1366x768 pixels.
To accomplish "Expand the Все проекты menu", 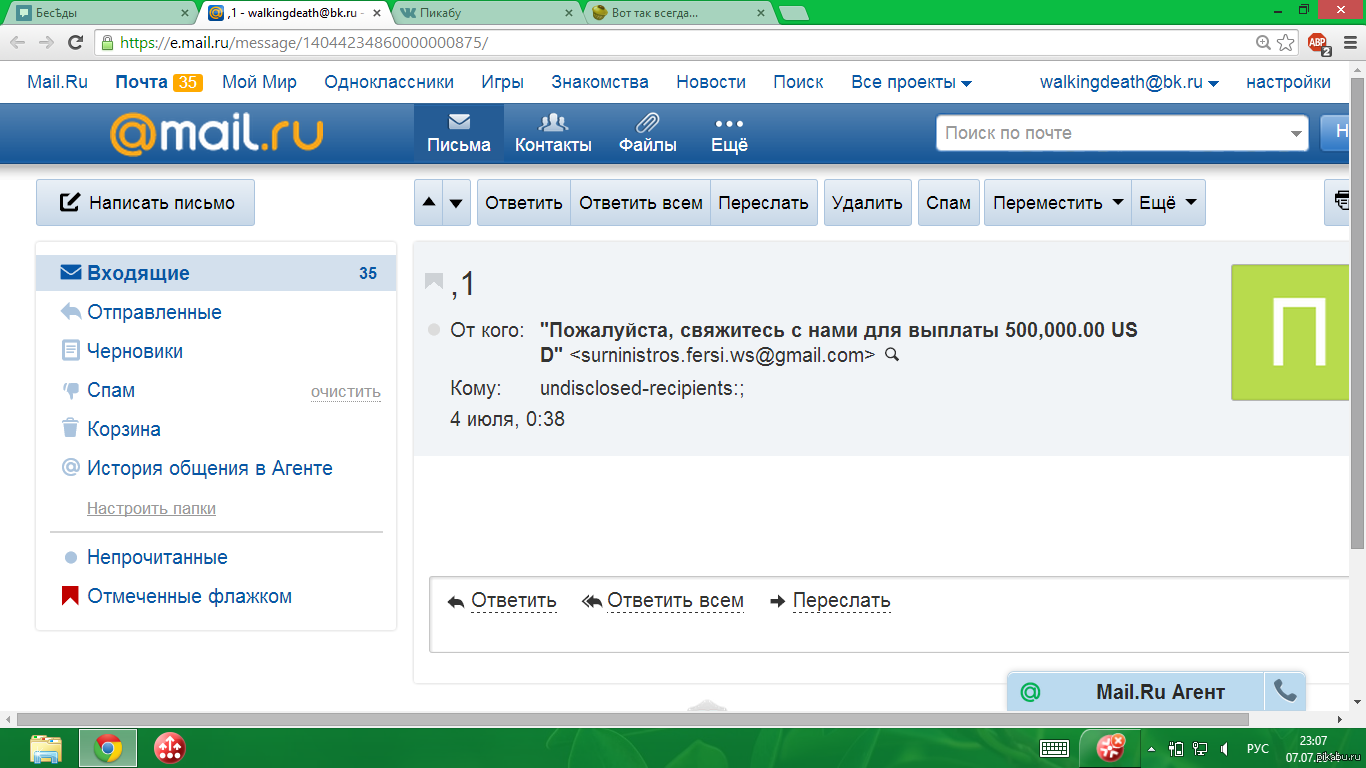I will pyautogui.click(x=911, y=82).
